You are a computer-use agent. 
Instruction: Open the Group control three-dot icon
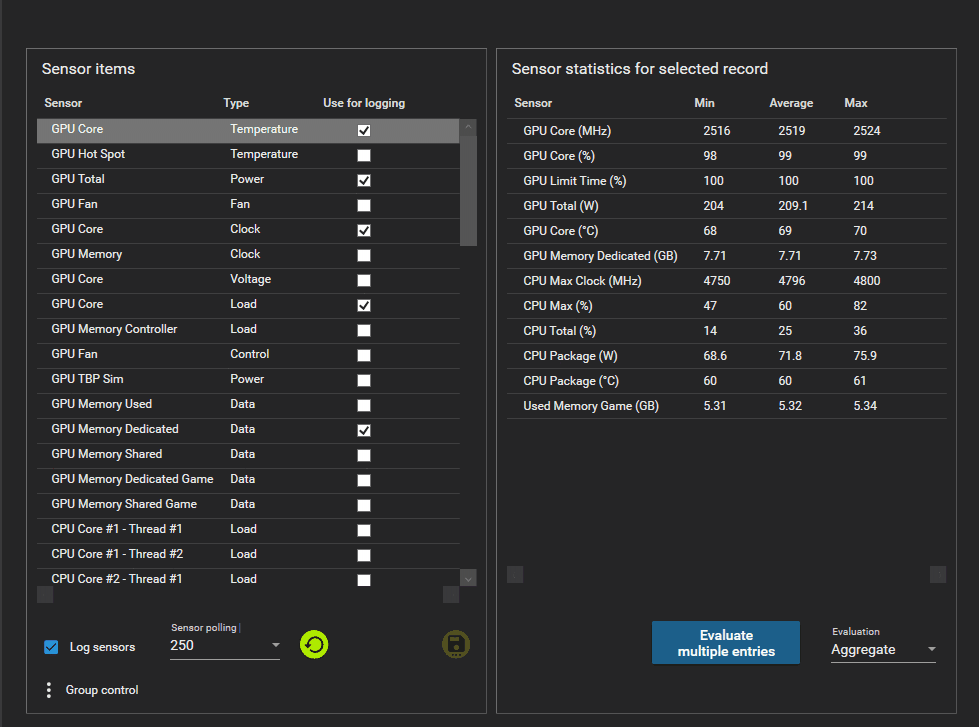click(x=48, y=690)
